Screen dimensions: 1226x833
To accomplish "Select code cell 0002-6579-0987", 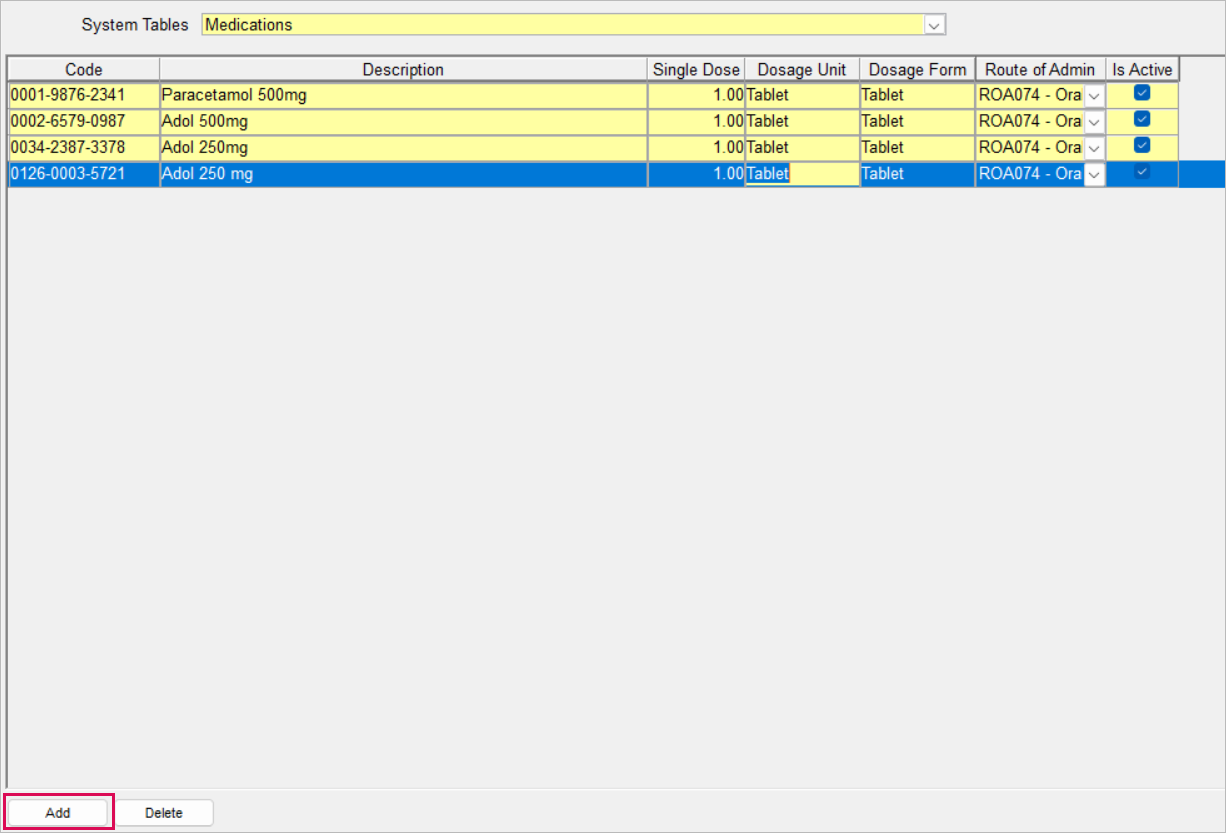I will pos(84,121).
